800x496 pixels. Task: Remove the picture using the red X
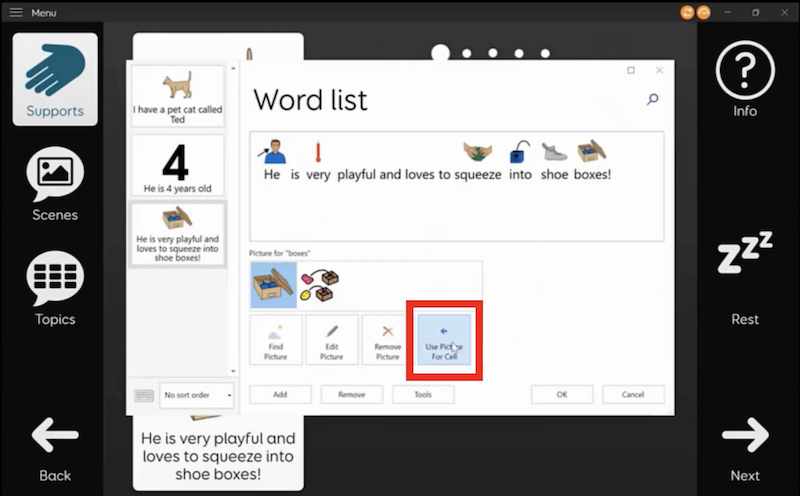click(388, 341)
